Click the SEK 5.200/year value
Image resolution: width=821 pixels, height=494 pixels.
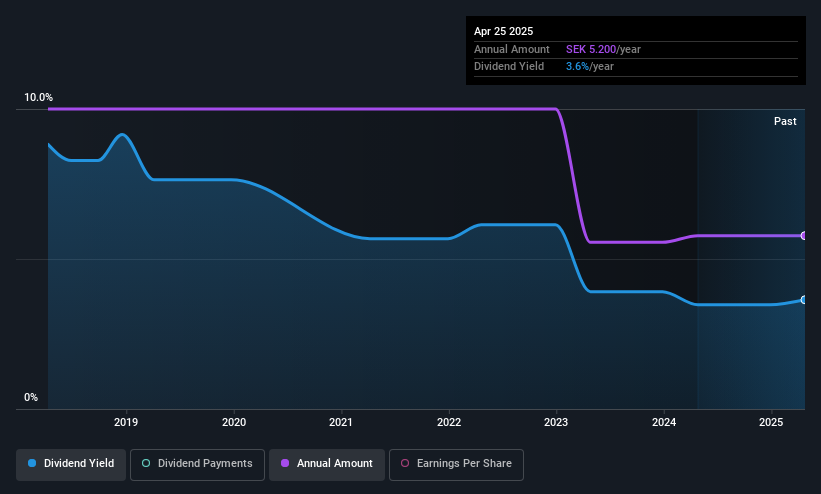603,49
